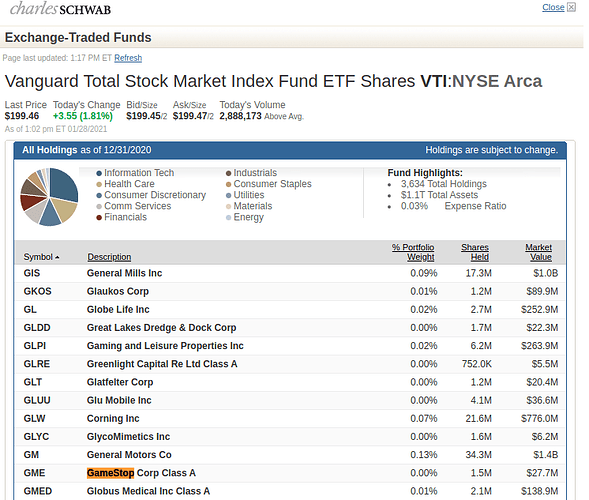Click the +3.55 (1.81%) today's change
Image resolution: width=589 pixels, height=500 pixels.
83,116
